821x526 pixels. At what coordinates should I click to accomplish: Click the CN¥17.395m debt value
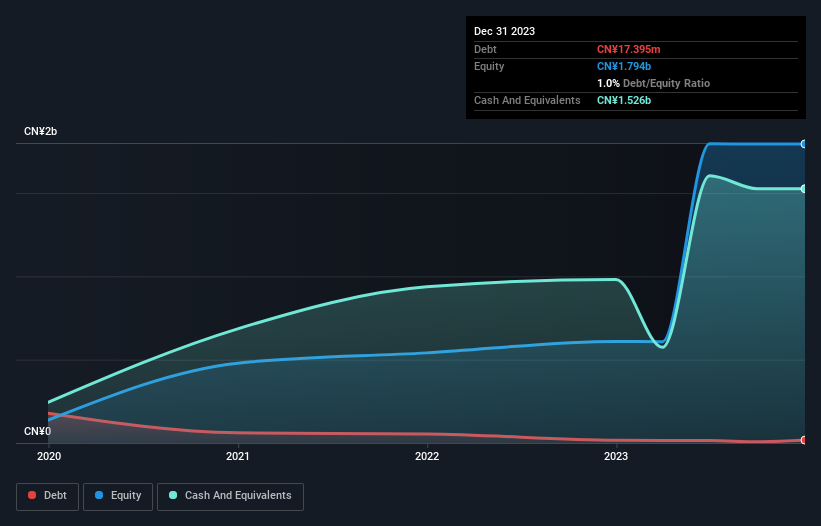(628, 49)
